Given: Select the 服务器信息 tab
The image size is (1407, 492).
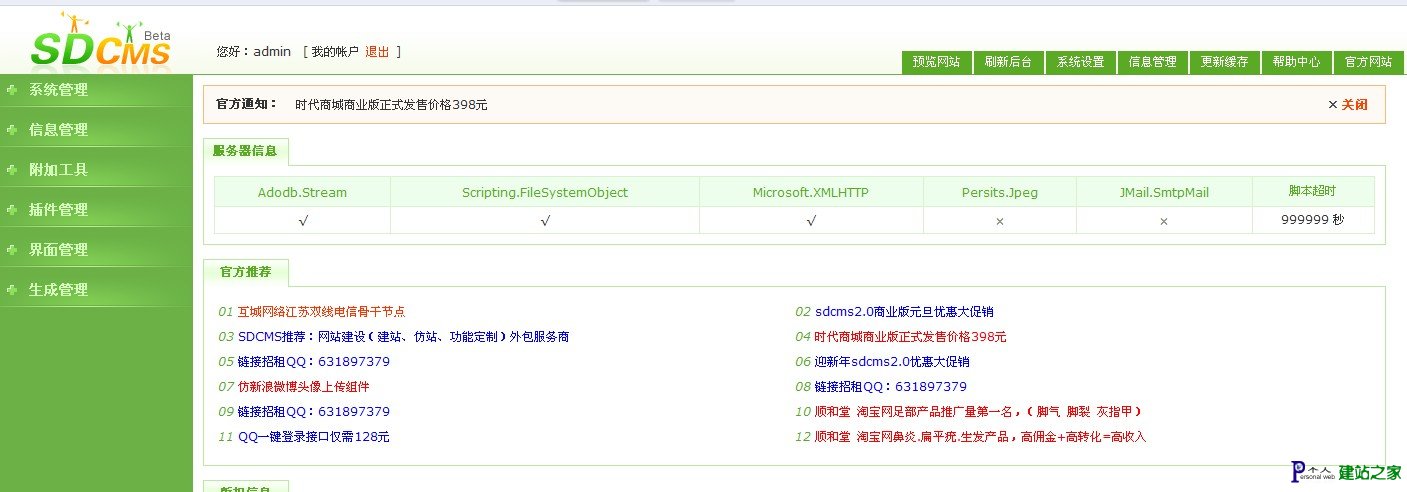Looking at the screenshot, I should (x=245, y=151).
